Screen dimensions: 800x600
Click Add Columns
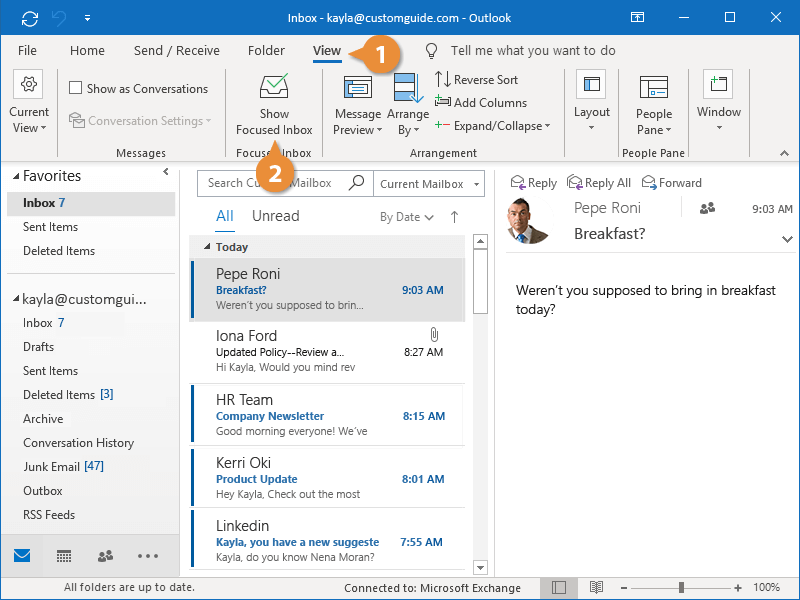481,103
